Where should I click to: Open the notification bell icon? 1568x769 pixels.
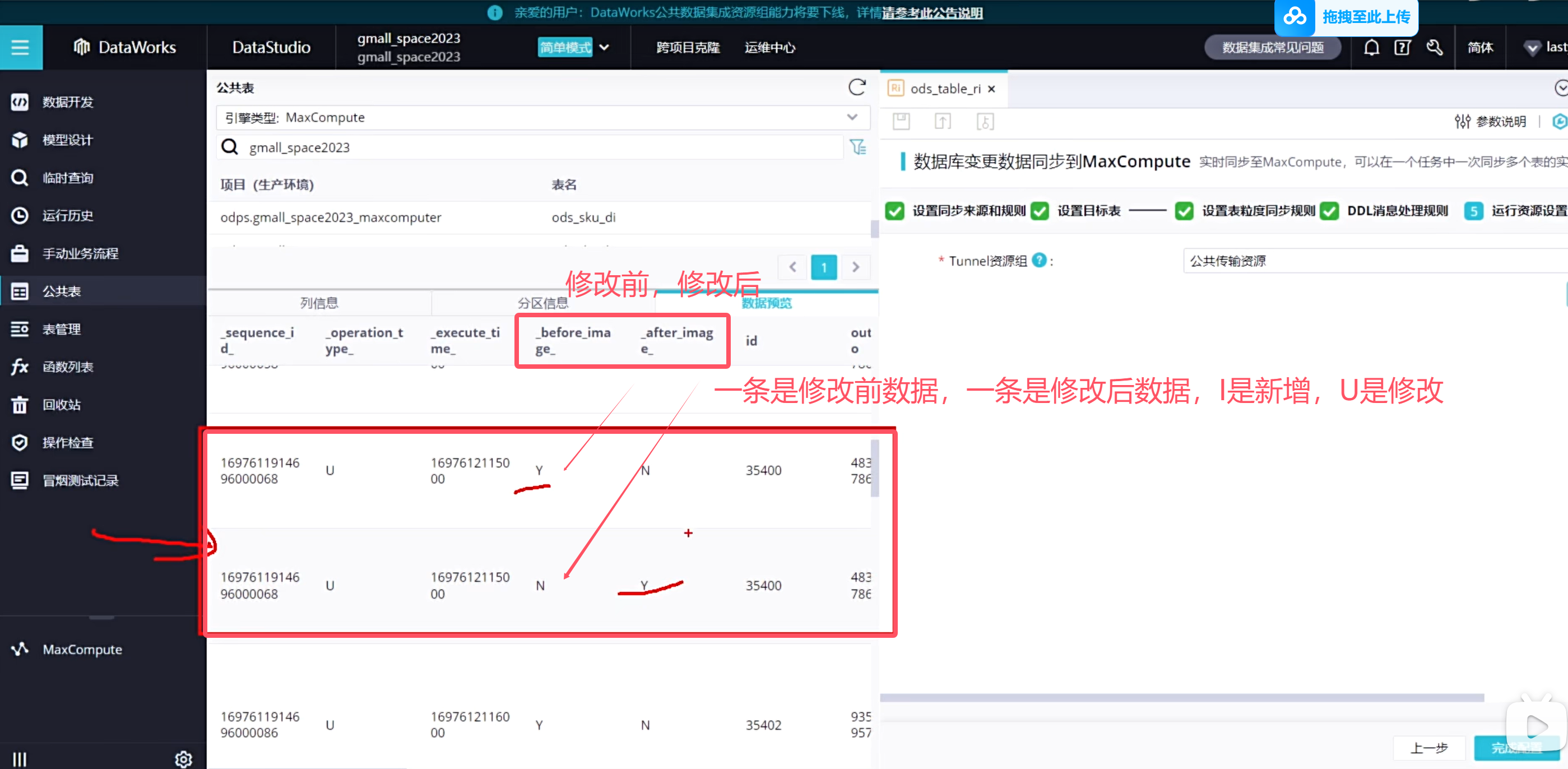tap(1371, 48)
